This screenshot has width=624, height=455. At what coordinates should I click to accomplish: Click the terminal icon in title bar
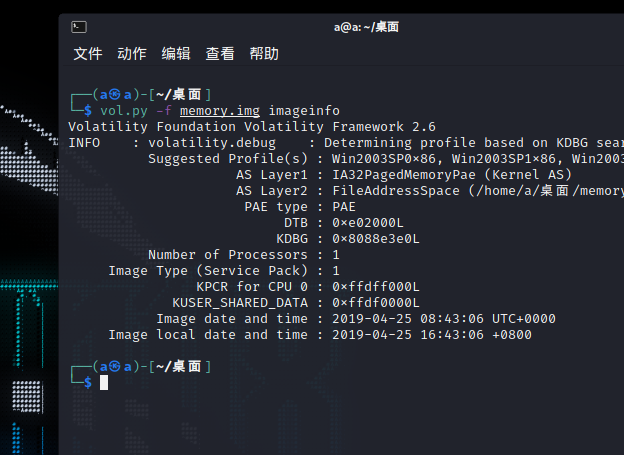79,27
